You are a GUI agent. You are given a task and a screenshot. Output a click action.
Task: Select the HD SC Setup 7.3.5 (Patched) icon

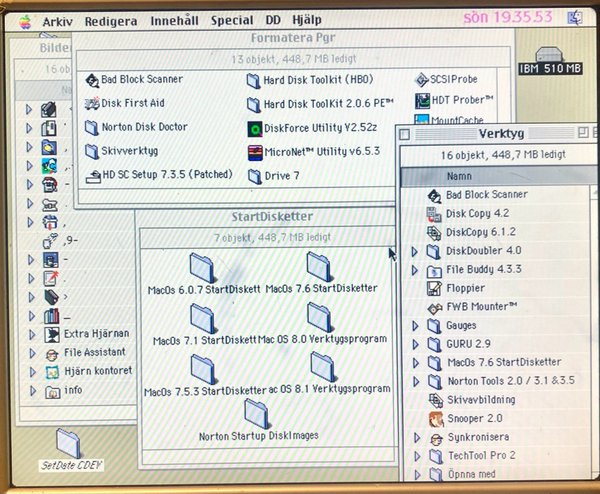point(93,176)
